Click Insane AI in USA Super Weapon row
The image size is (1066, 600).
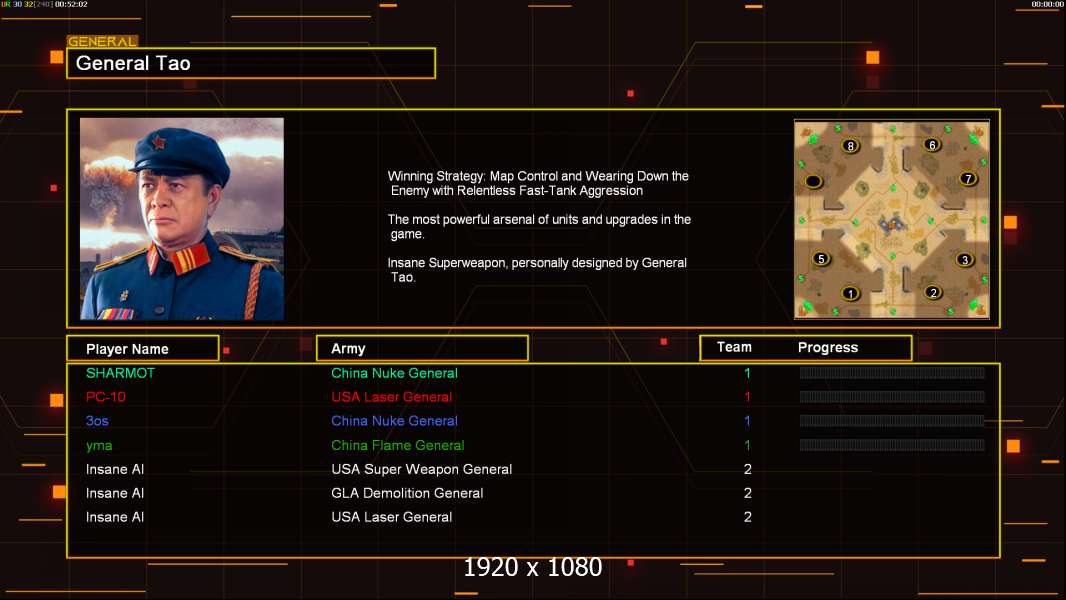point(115,470)
